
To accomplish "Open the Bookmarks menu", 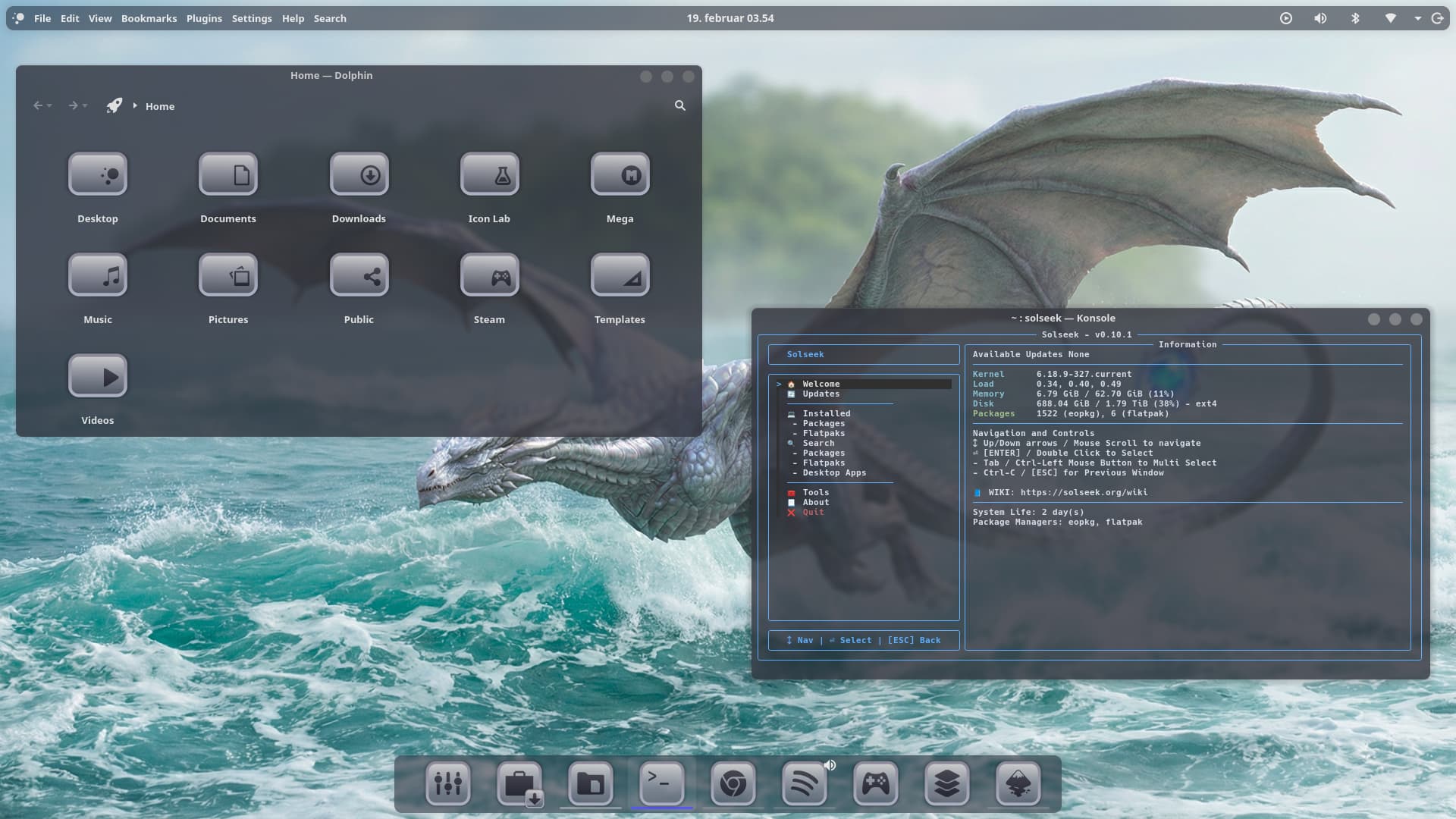I will (x=149, y=18).
